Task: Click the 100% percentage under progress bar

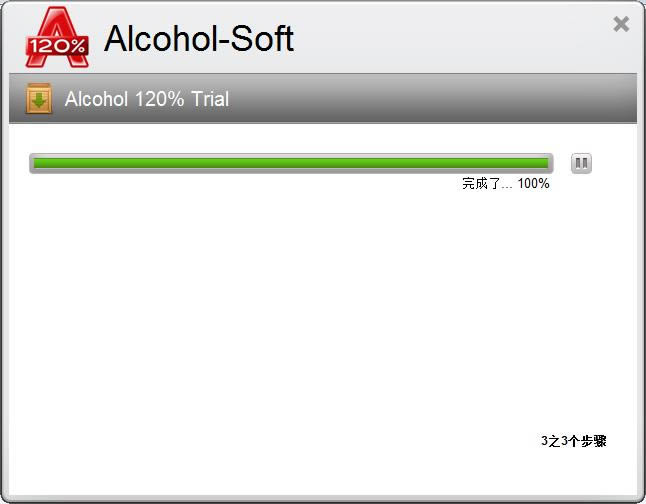Action: (533, 183)
